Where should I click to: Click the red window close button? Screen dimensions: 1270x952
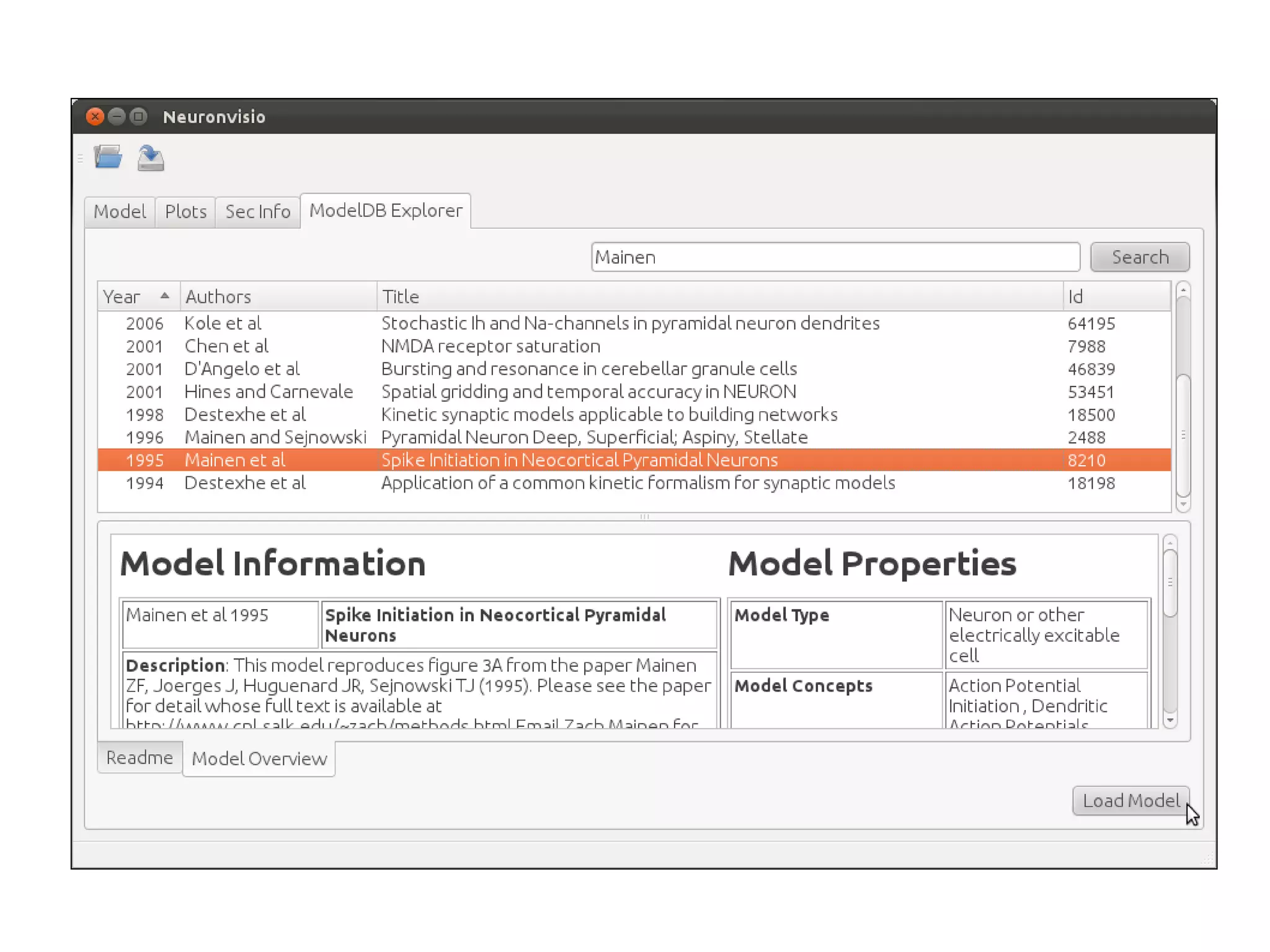[x=95, y=117]
